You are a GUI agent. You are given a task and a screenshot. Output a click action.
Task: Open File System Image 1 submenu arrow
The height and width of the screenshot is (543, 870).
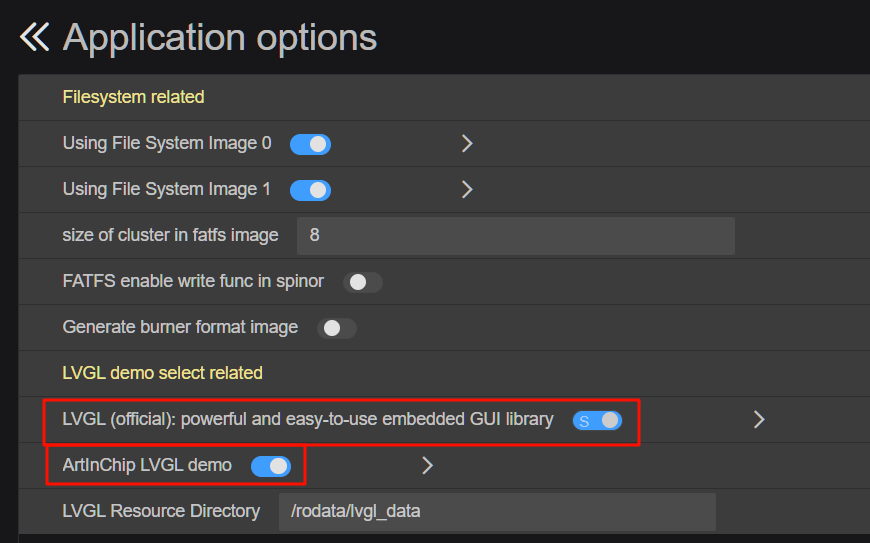coord(467,190)
